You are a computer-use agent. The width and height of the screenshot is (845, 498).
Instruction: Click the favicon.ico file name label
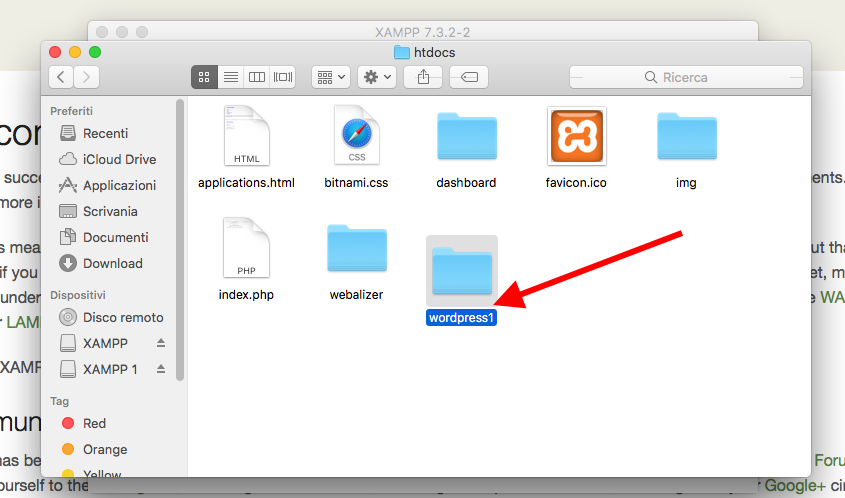(576, 183)
